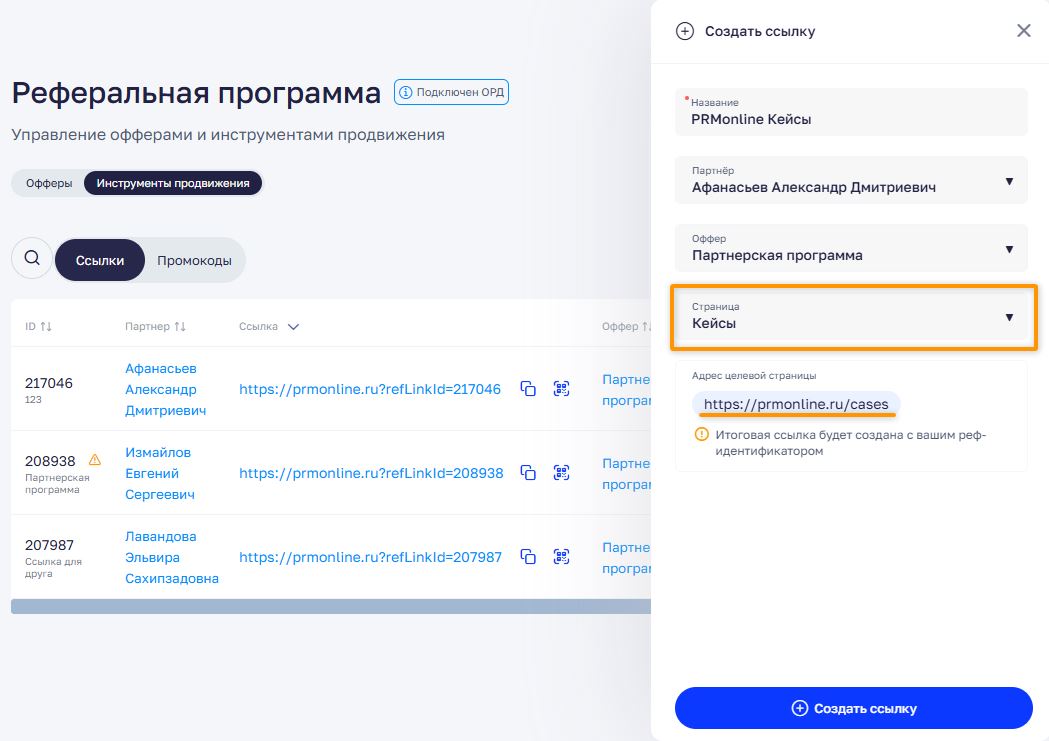Click warning icon next to ID 208938
Viewport: 1049px width, 741px height.
[x=95, y=460]
